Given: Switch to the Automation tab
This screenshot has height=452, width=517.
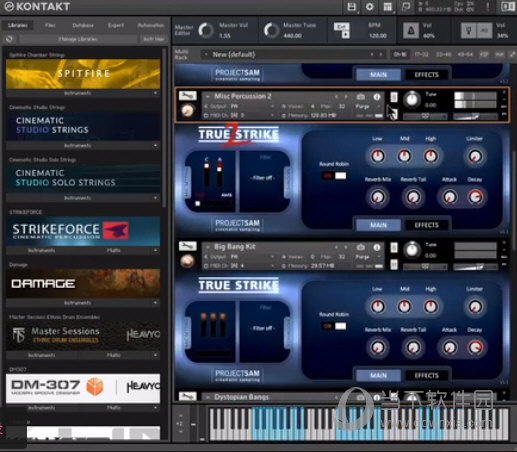Looking at the screenshot, I should (151, 25).
